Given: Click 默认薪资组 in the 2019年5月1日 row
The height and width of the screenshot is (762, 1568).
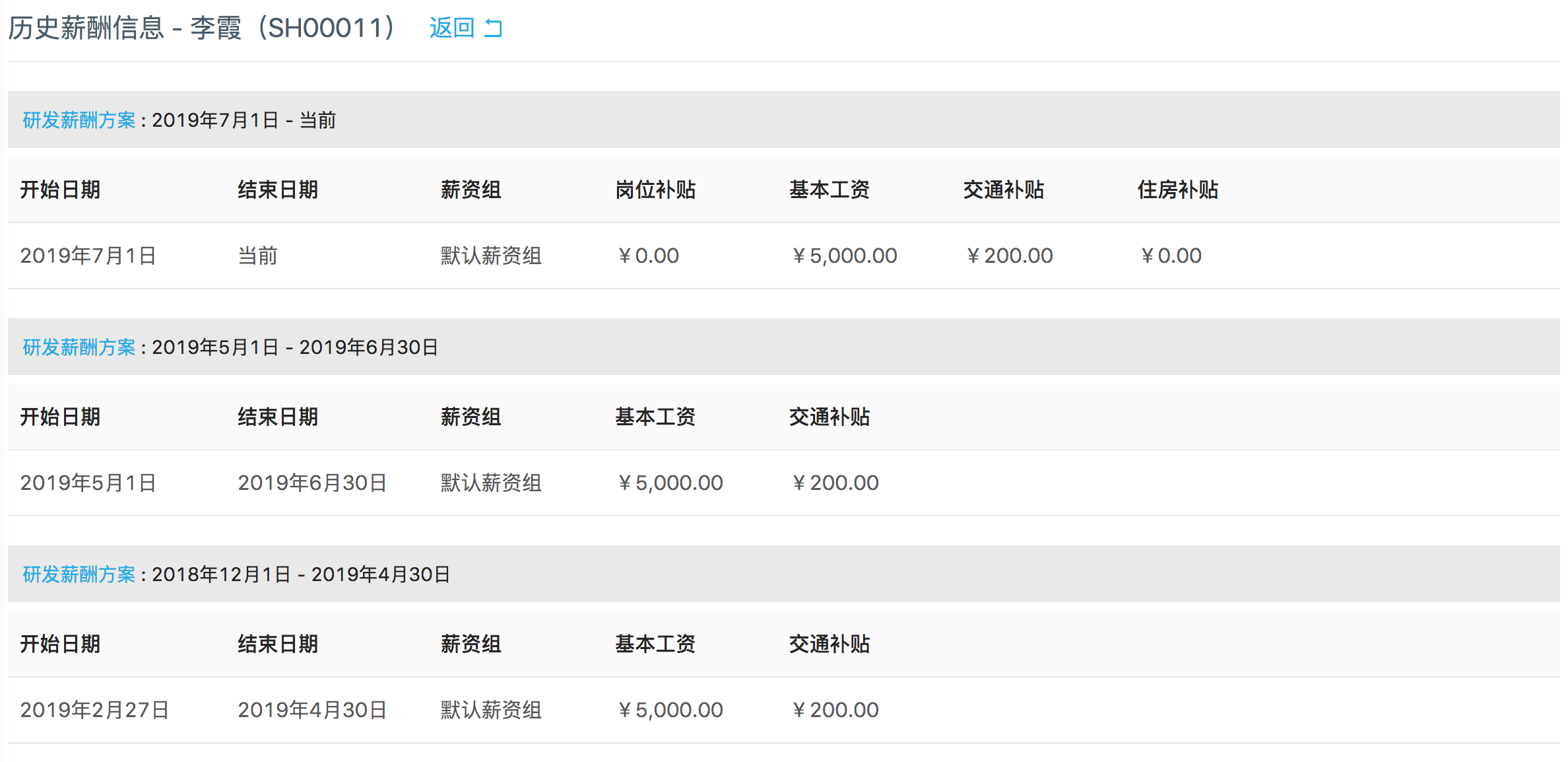Looking at the screenshot, I should [x=491, y=483].
